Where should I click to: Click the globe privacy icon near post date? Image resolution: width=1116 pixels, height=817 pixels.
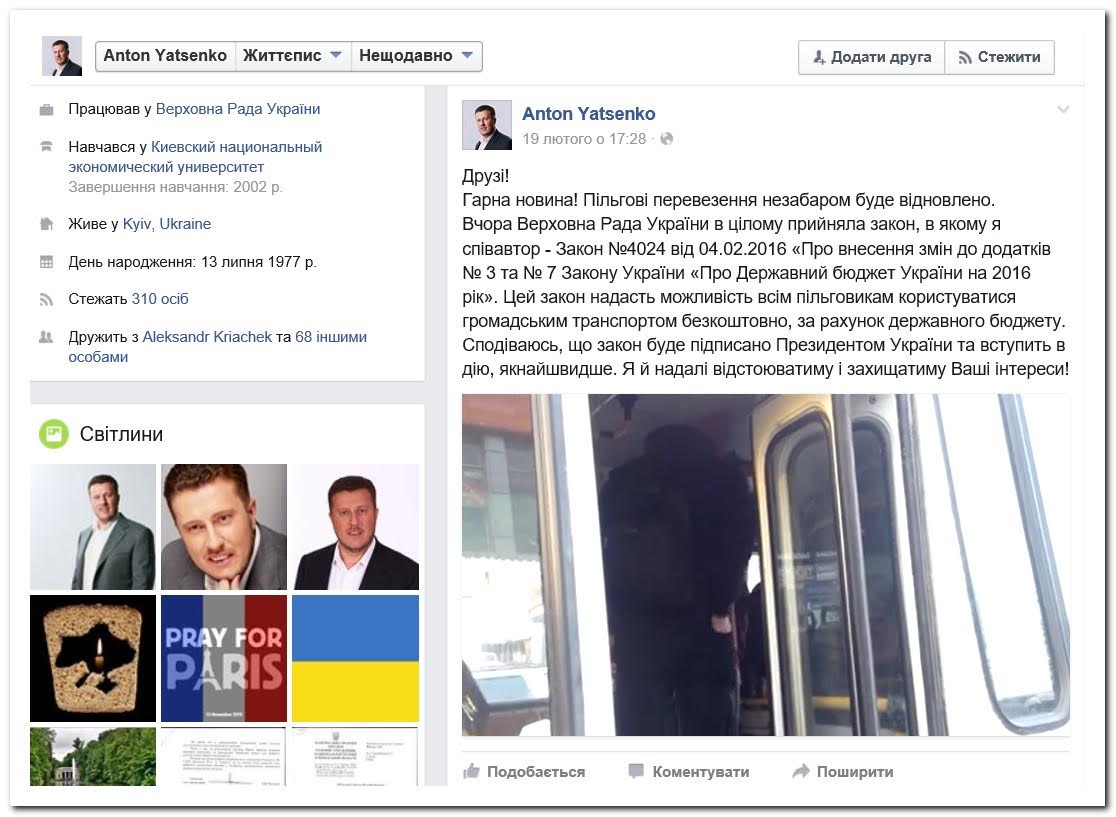coord(666,139)
